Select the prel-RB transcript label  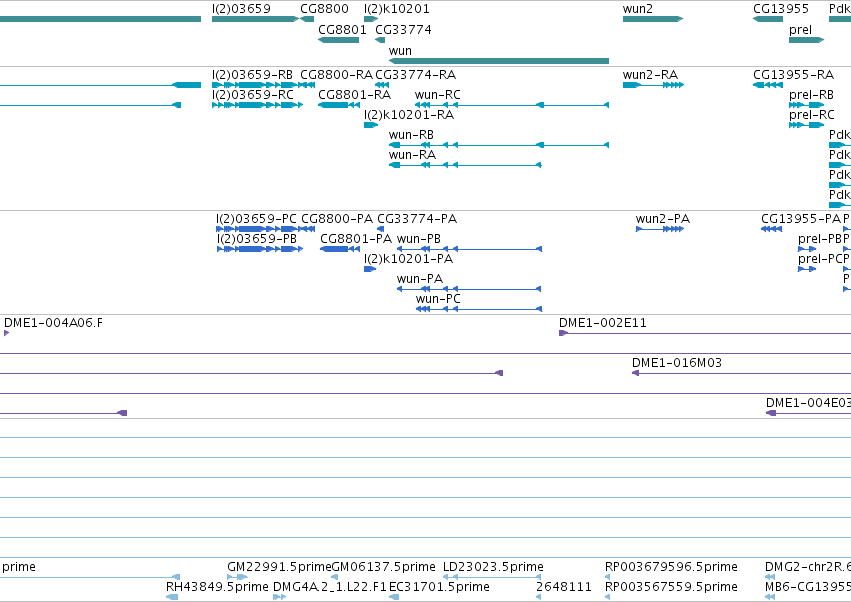click(811, 94)
